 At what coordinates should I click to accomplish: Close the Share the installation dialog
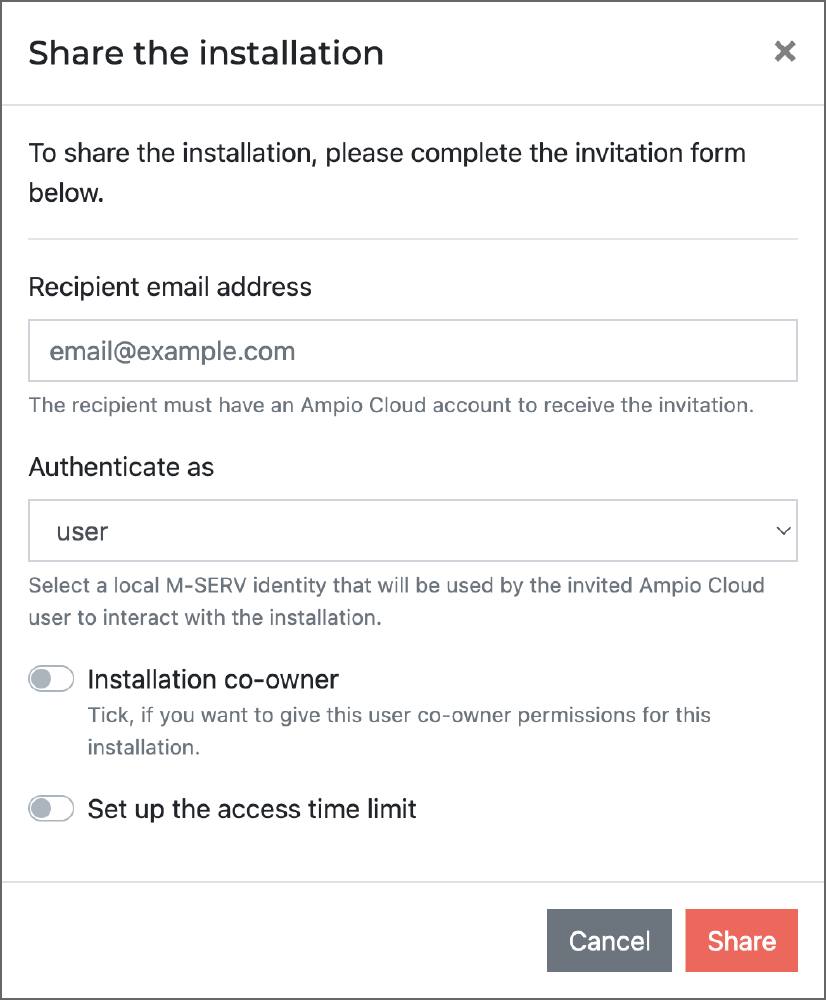785,52
